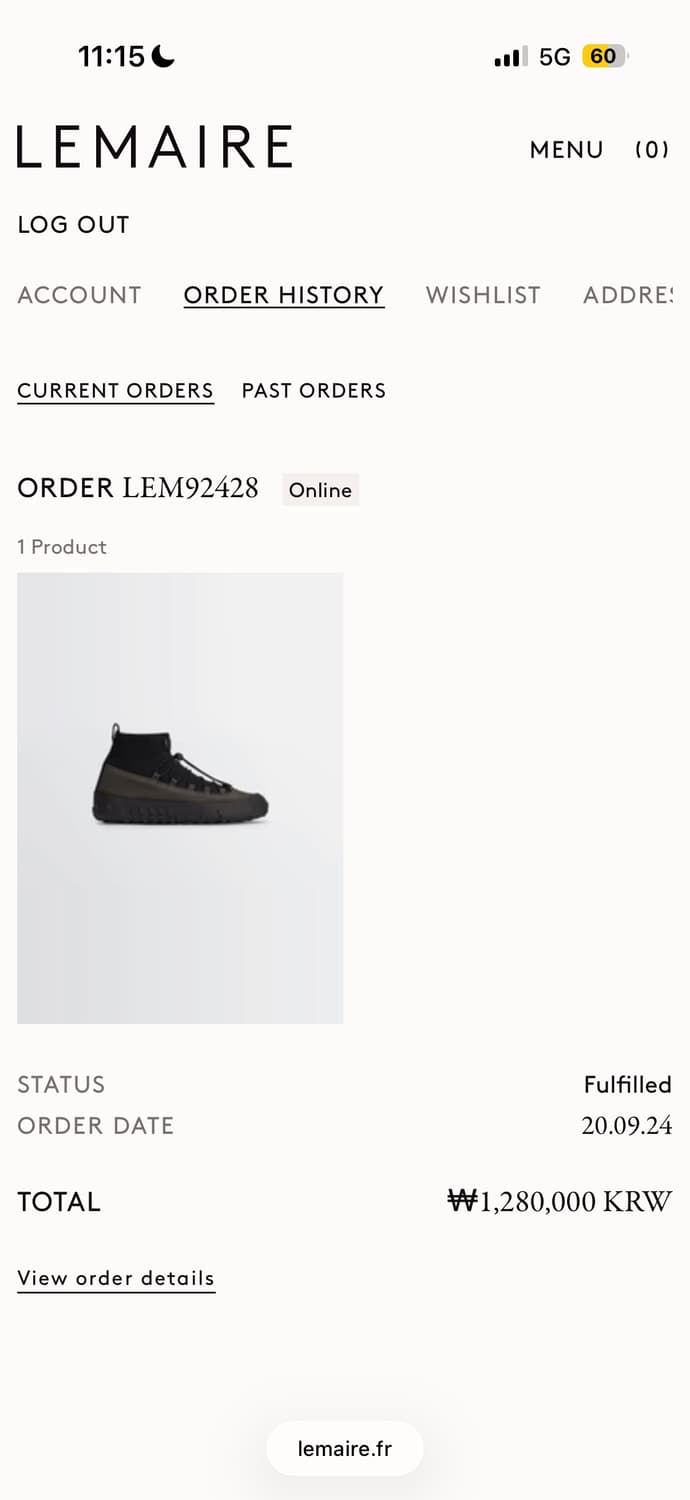The image size is (690, 1500).
Task: Click the LOG OUT link
Action: pos(74,225)
